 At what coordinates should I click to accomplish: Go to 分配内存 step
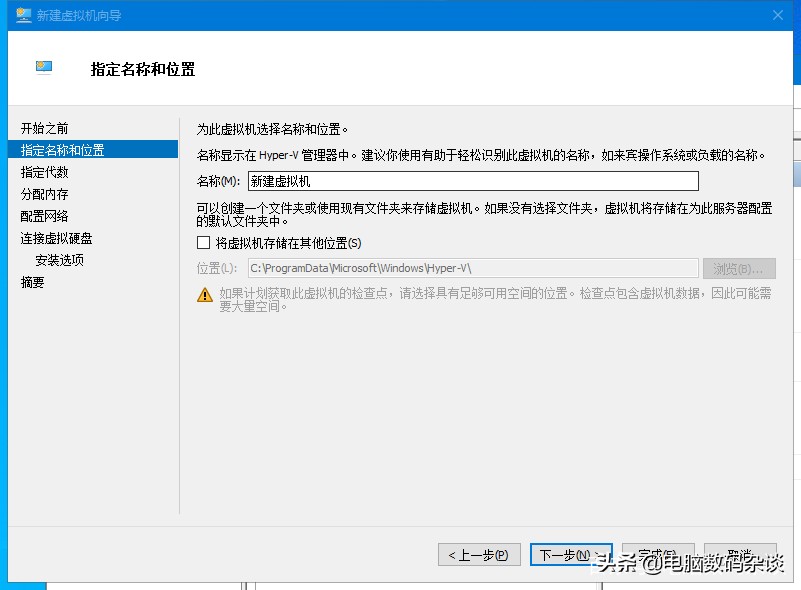(x=45, y=191)
